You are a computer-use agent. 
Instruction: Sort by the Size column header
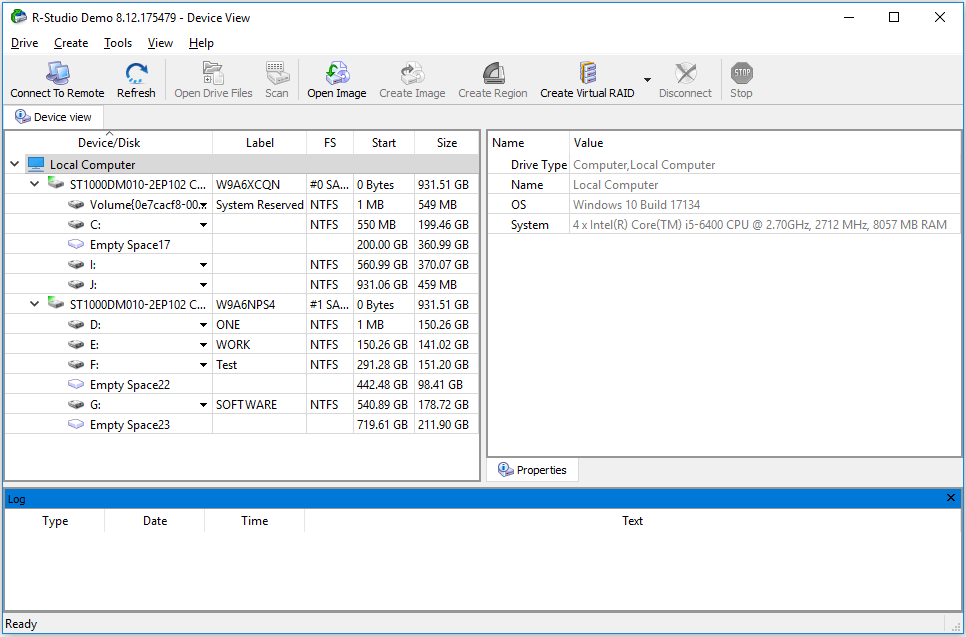point(447,143)
